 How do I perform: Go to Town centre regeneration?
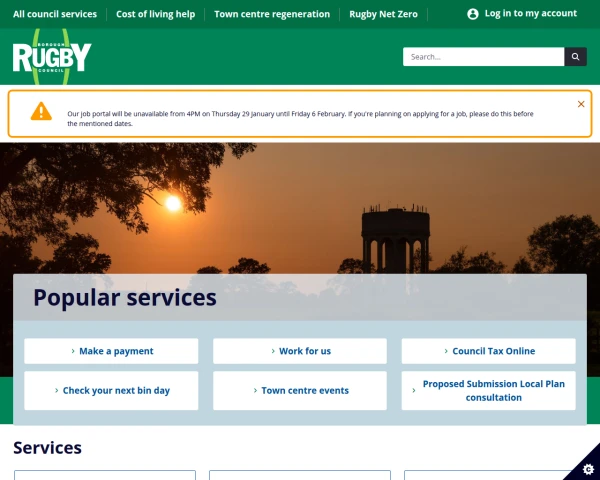(272, 14)
